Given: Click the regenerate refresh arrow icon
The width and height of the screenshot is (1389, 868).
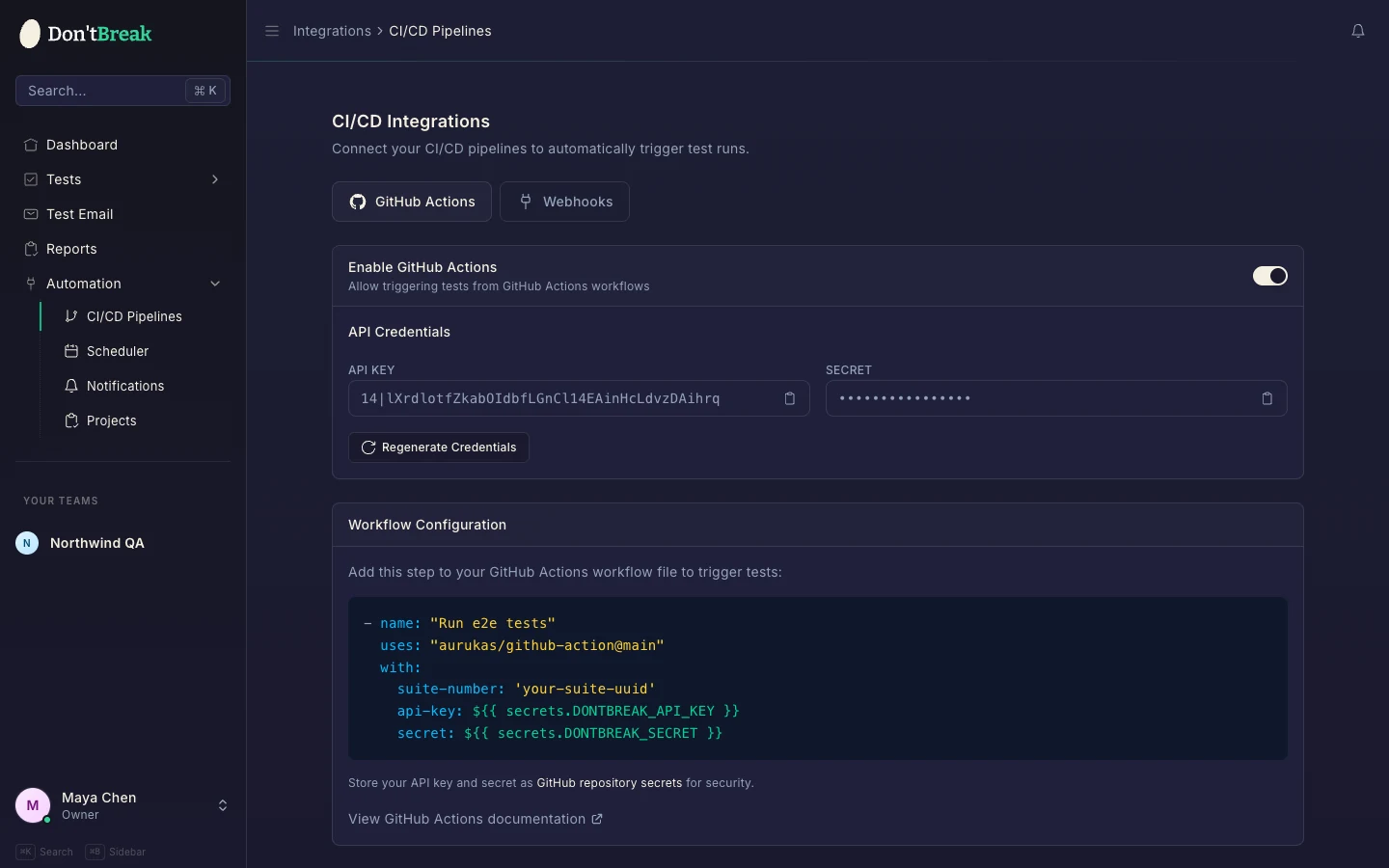Looking at the screenshot, I should pyautogui.click(x=368, y=448).
